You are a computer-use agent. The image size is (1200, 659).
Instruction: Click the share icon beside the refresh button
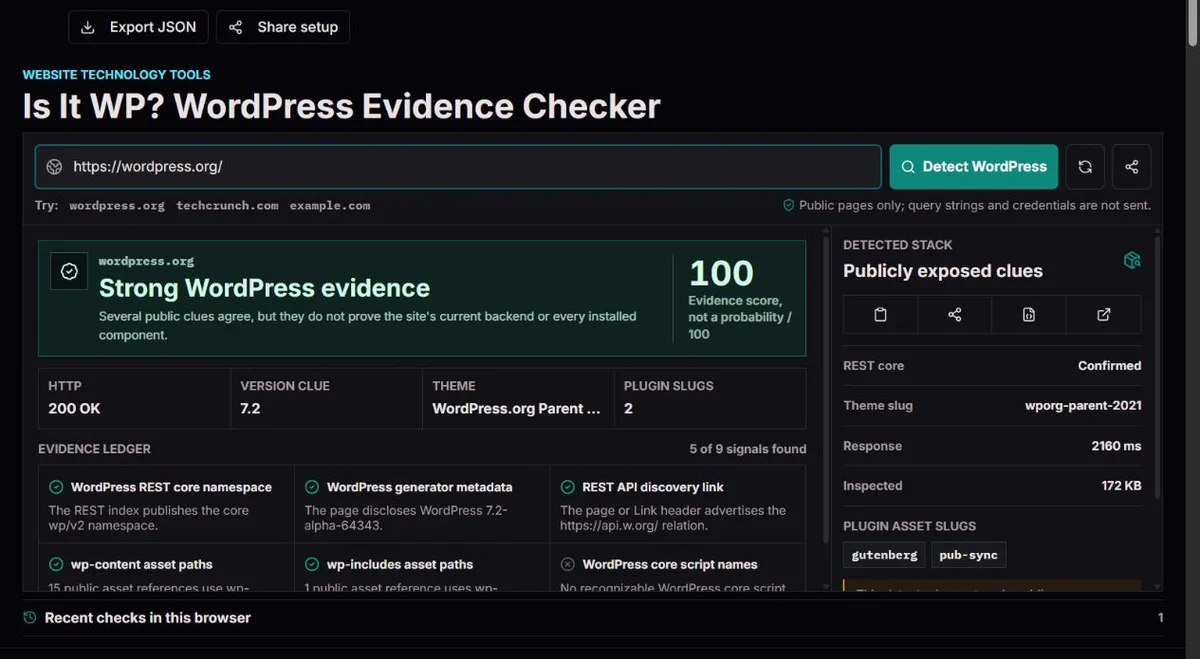point(1132,167)
